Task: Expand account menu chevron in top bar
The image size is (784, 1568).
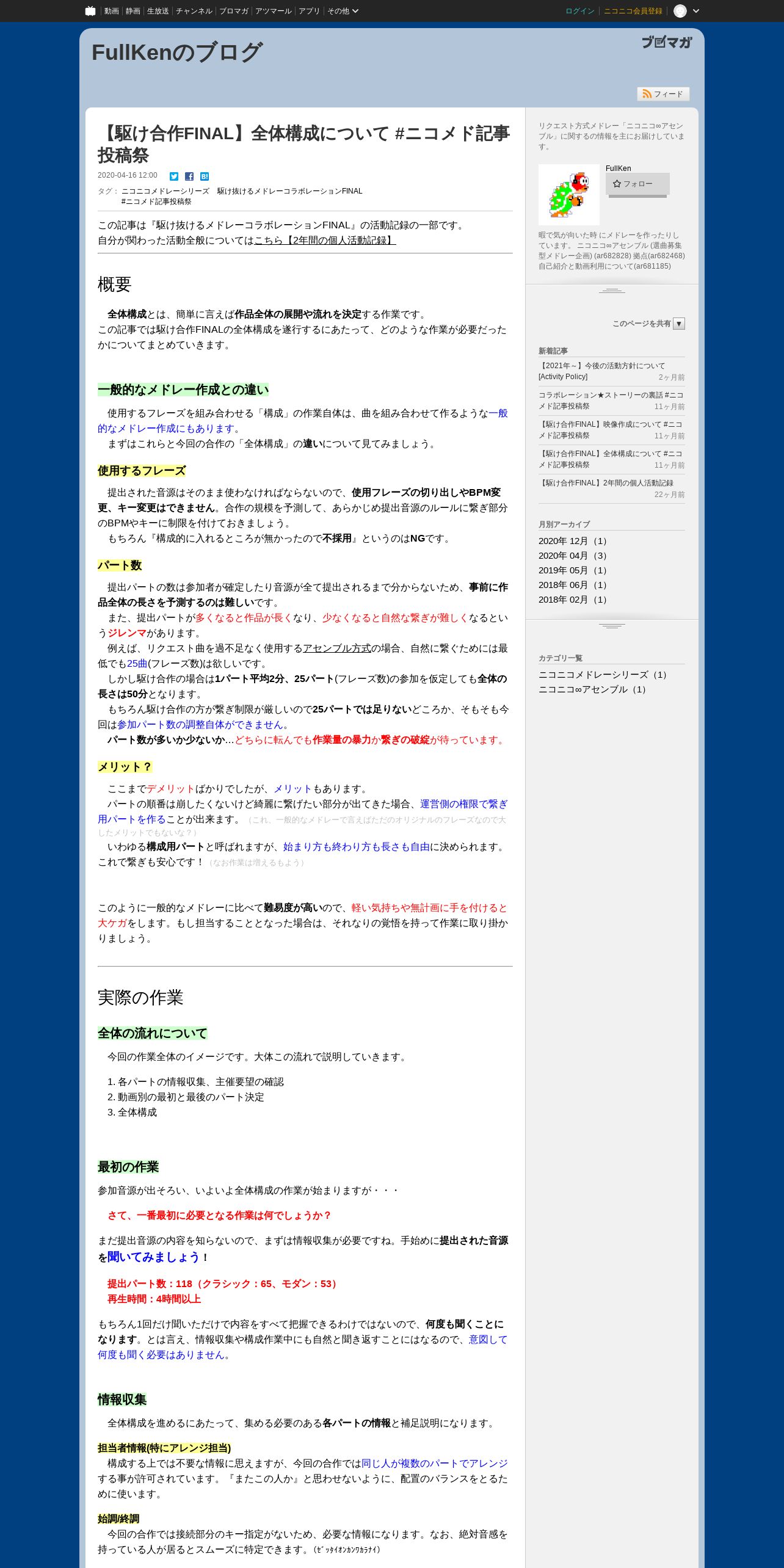Action: pyautogui.click(x=695, y=11)
